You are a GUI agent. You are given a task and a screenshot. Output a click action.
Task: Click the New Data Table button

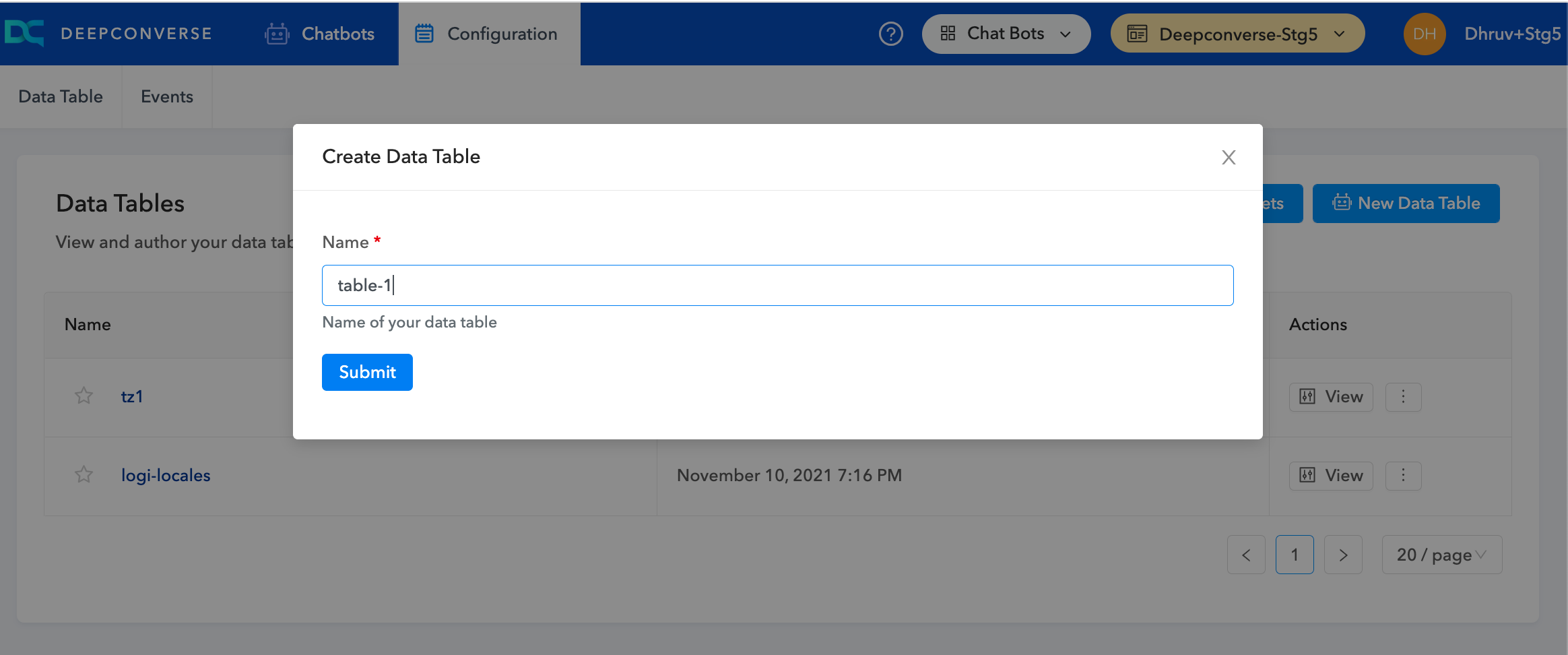pyautogui.click(x=1406, y=203)
